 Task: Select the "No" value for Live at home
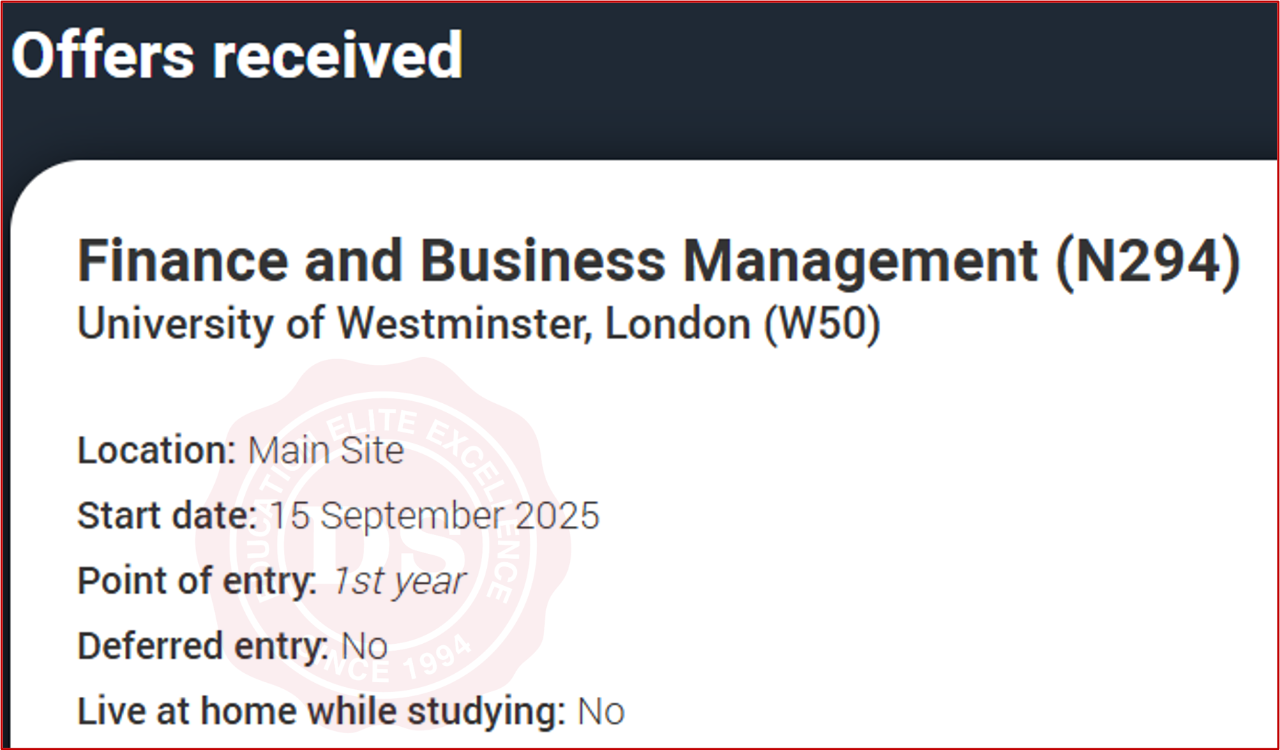[601, 712]
